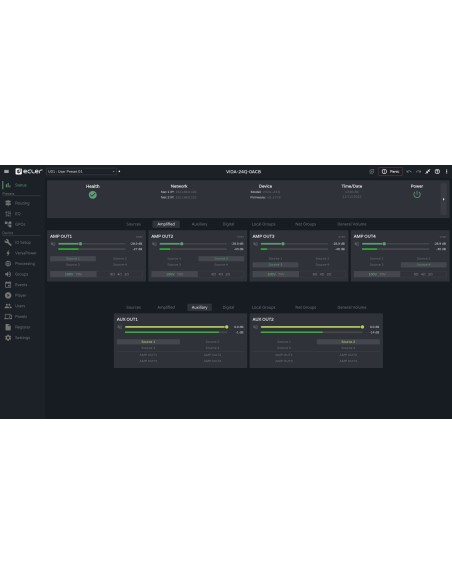Click the AMP OUT3 volume slider
Viewport: 452px width, 584px height.
295,244
